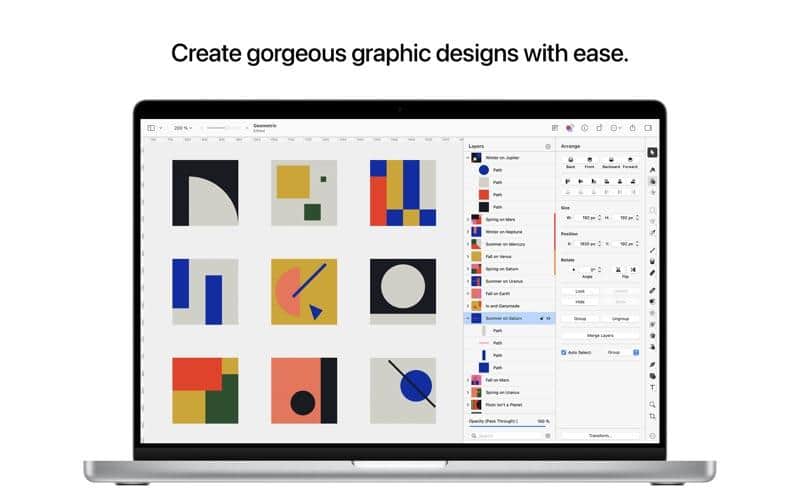
Task: Open the Auto Select Group dropdown
Action: point(615,352)
